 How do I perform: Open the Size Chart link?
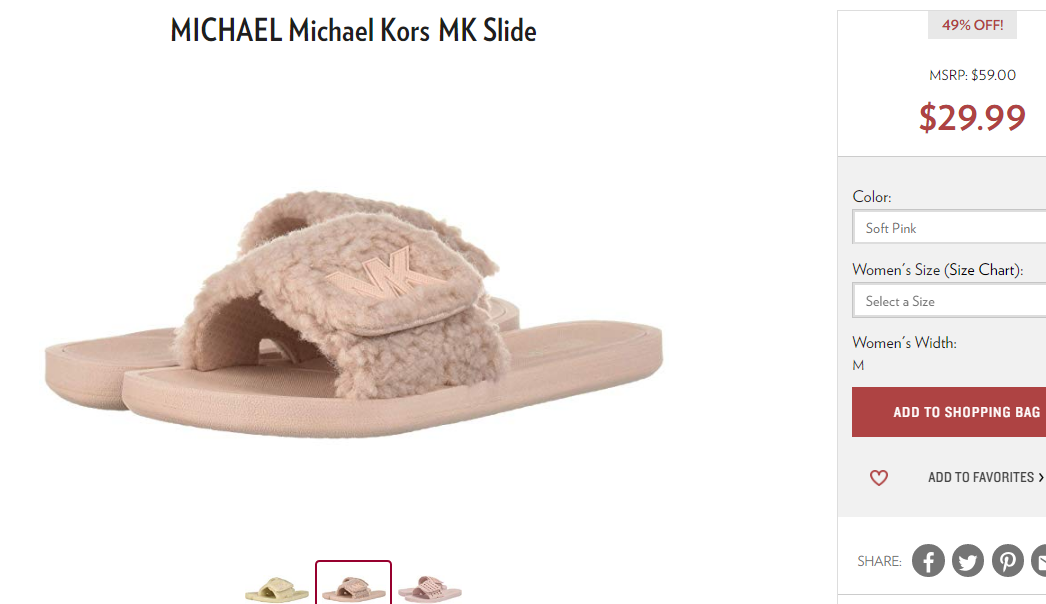(984, 270)
